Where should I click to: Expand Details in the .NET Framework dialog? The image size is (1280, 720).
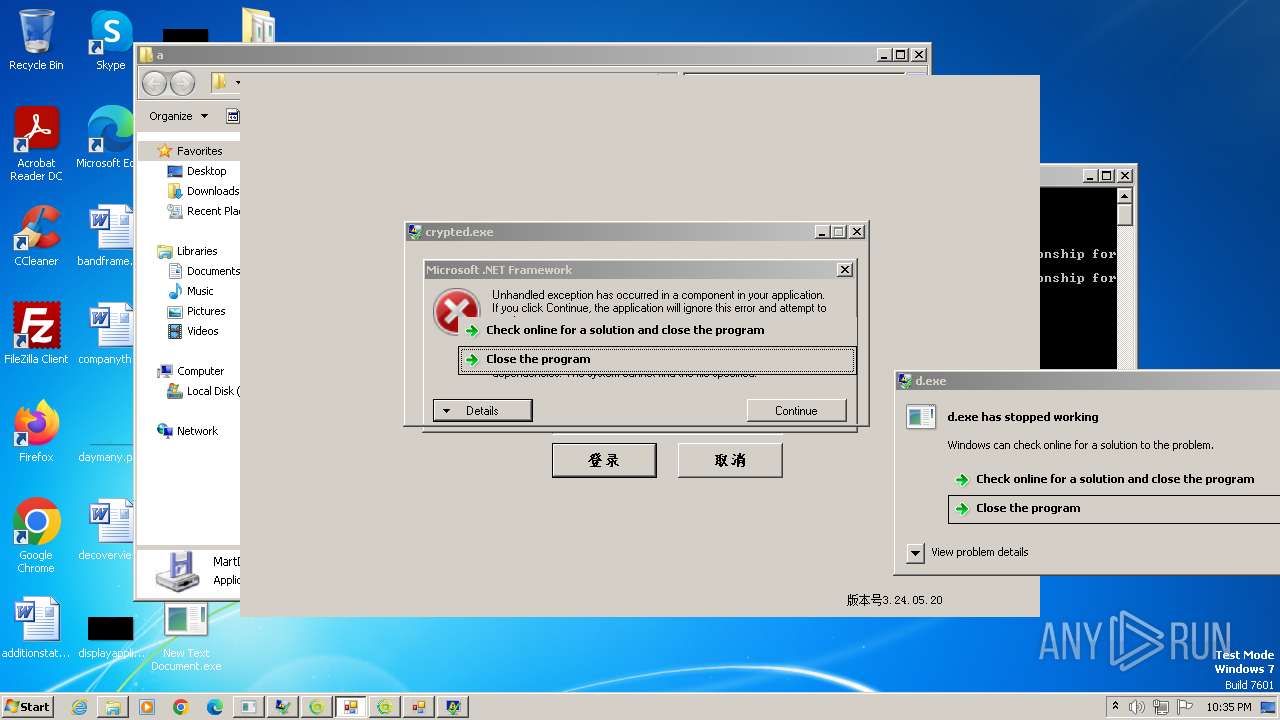(482, 410)
